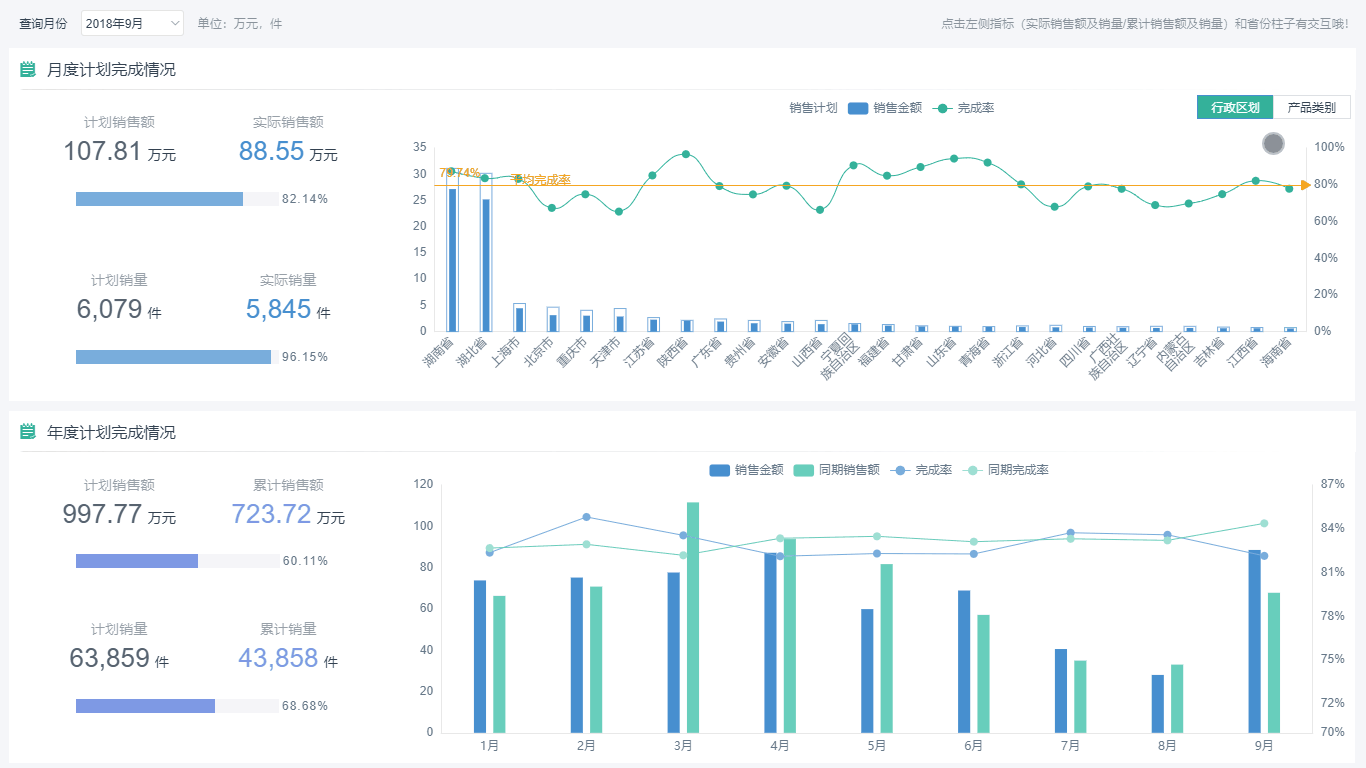
Task: Click the blue 完成率 legend marker in yearly chart
Action: [x=899, y=470]
